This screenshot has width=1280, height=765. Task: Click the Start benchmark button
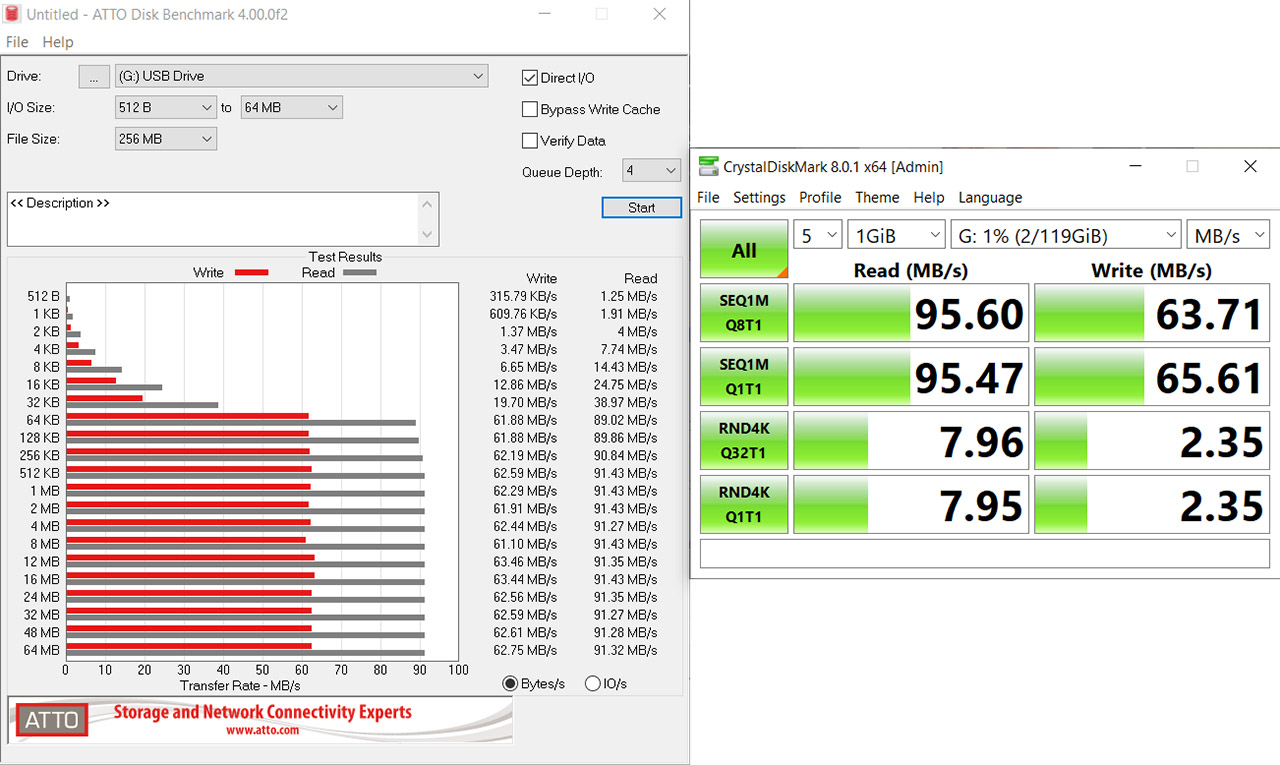pyautogui.click(x=642, y=207)
